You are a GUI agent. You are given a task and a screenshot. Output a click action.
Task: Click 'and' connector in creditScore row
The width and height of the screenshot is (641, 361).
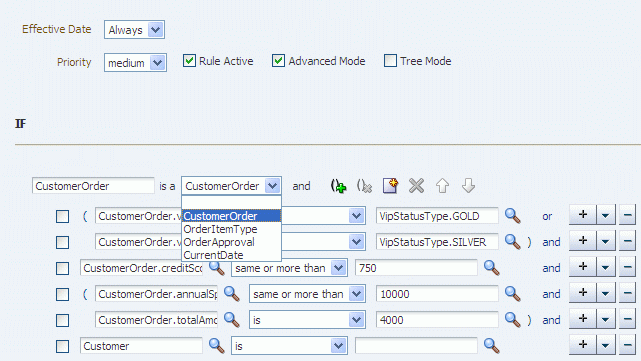[551, 268]
